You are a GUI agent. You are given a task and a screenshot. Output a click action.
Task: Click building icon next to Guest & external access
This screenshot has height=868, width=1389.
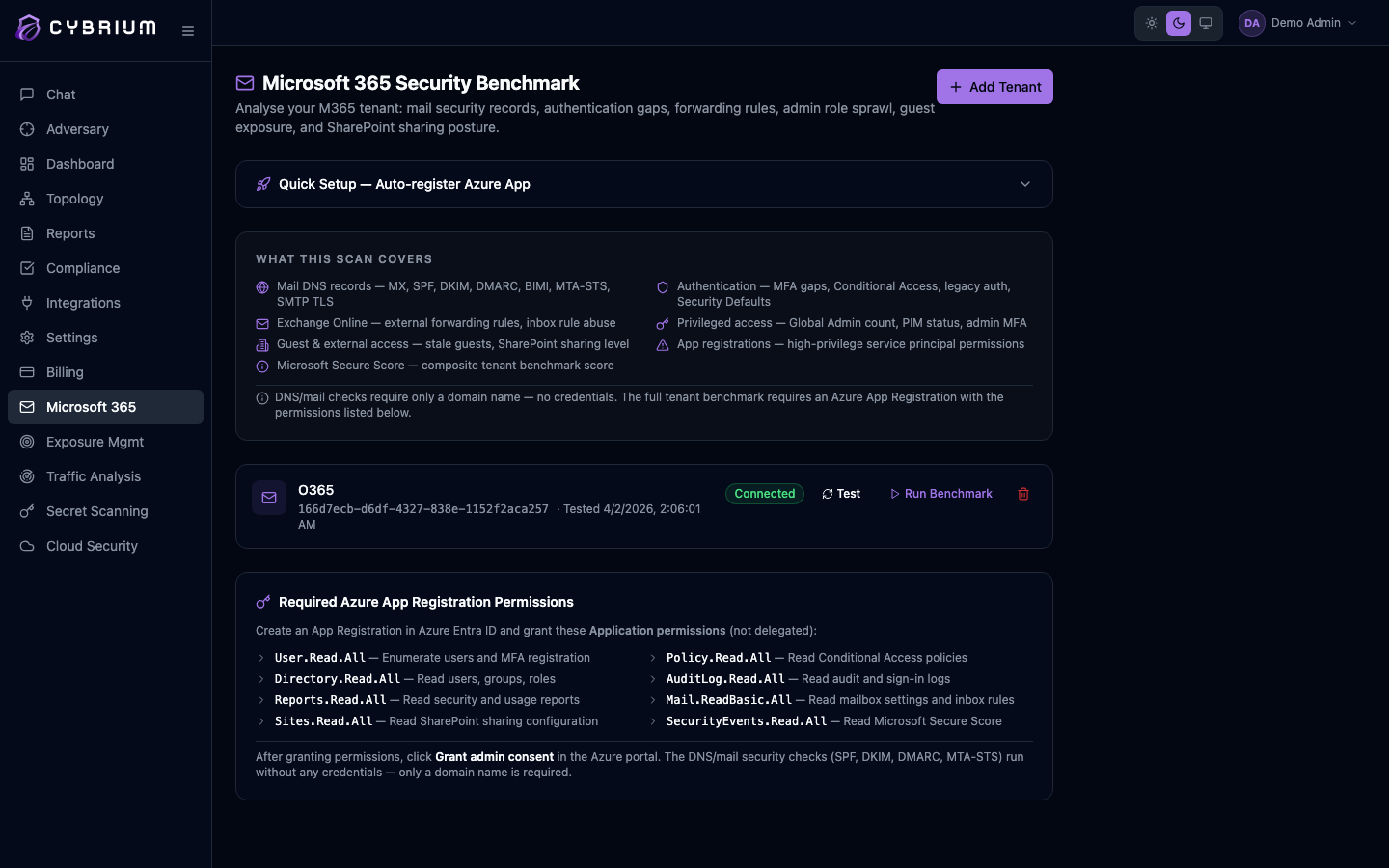[x=262, y=345]
